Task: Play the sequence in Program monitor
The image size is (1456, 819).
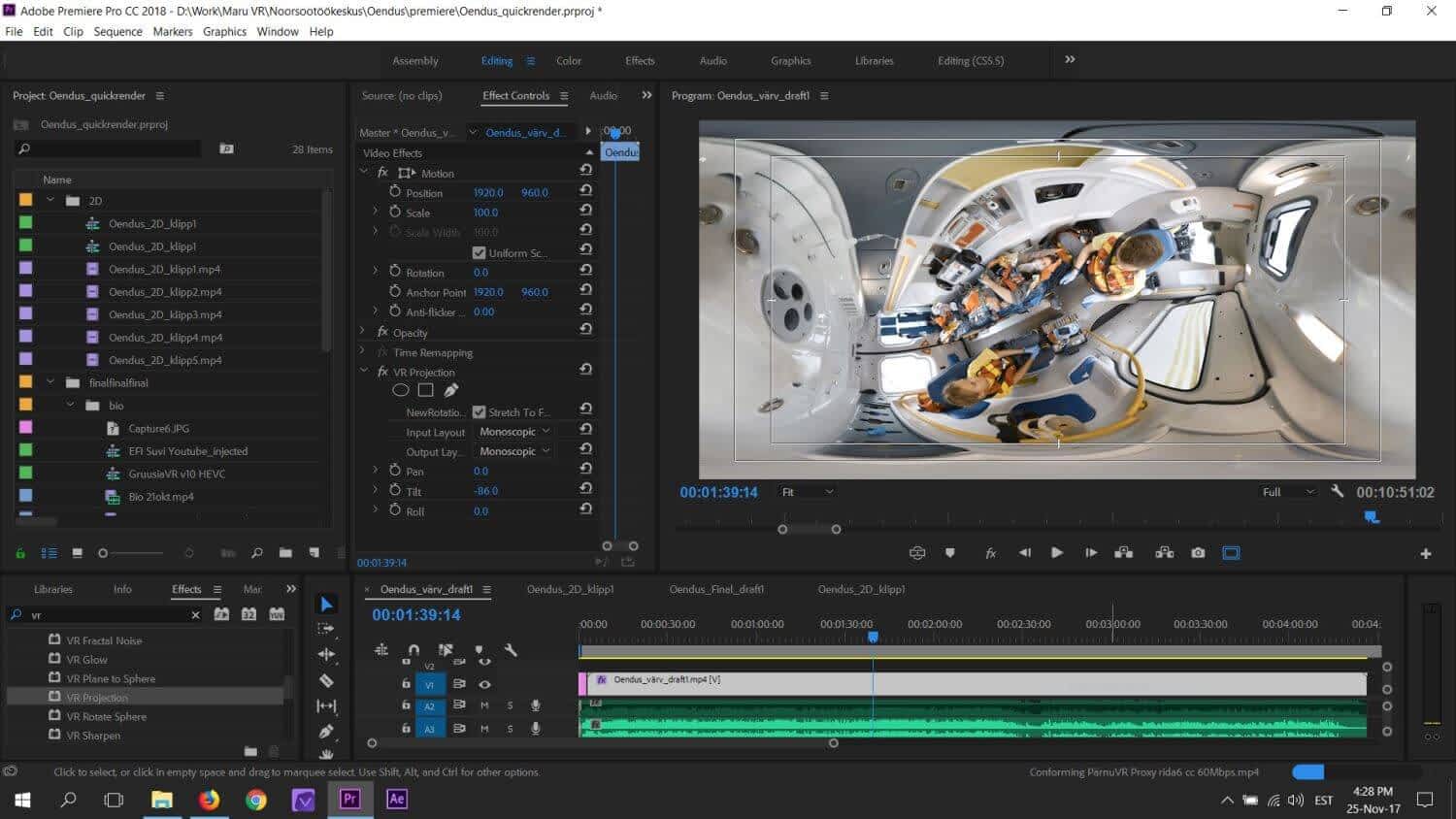Action: coord(1057,553)
